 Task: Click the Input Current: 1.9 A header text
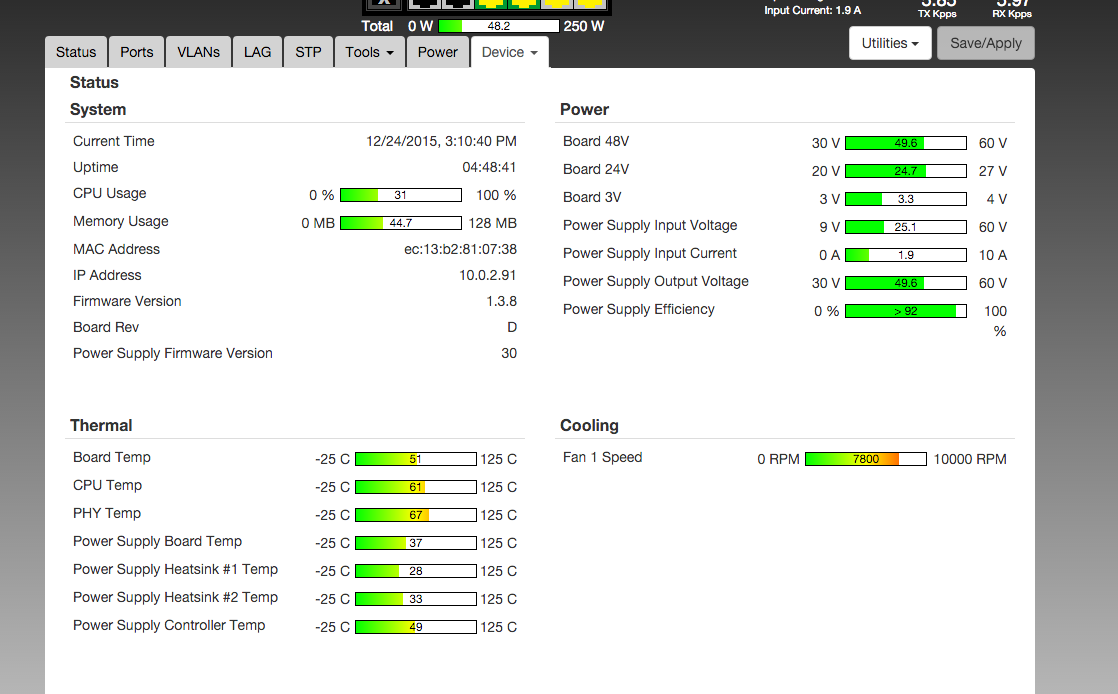click(x=812, y=10)
